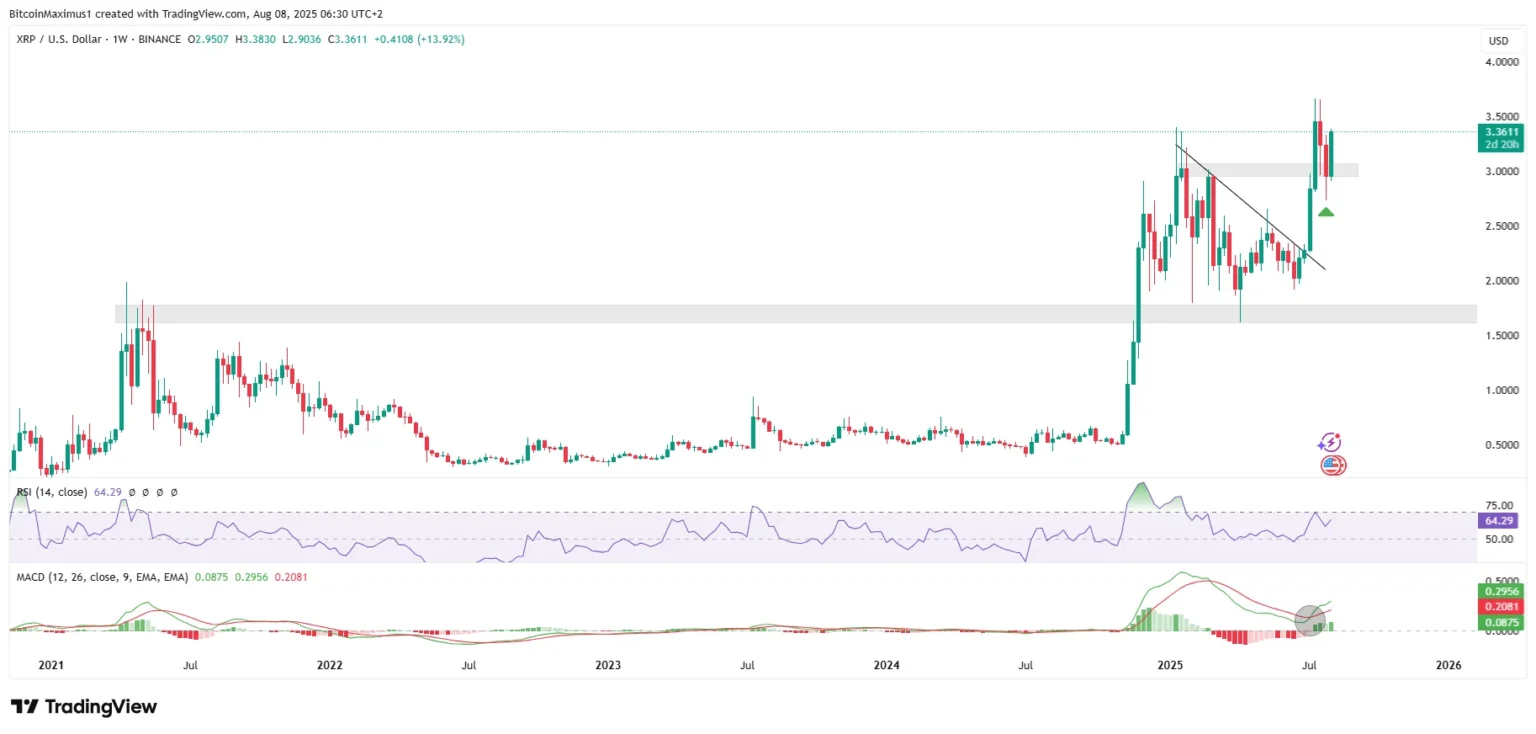The width and height of the screenshot is (1536, 734).
Task: Click the purple lightning event icon
Action: pyautogui.click(x=1329, y=443)
